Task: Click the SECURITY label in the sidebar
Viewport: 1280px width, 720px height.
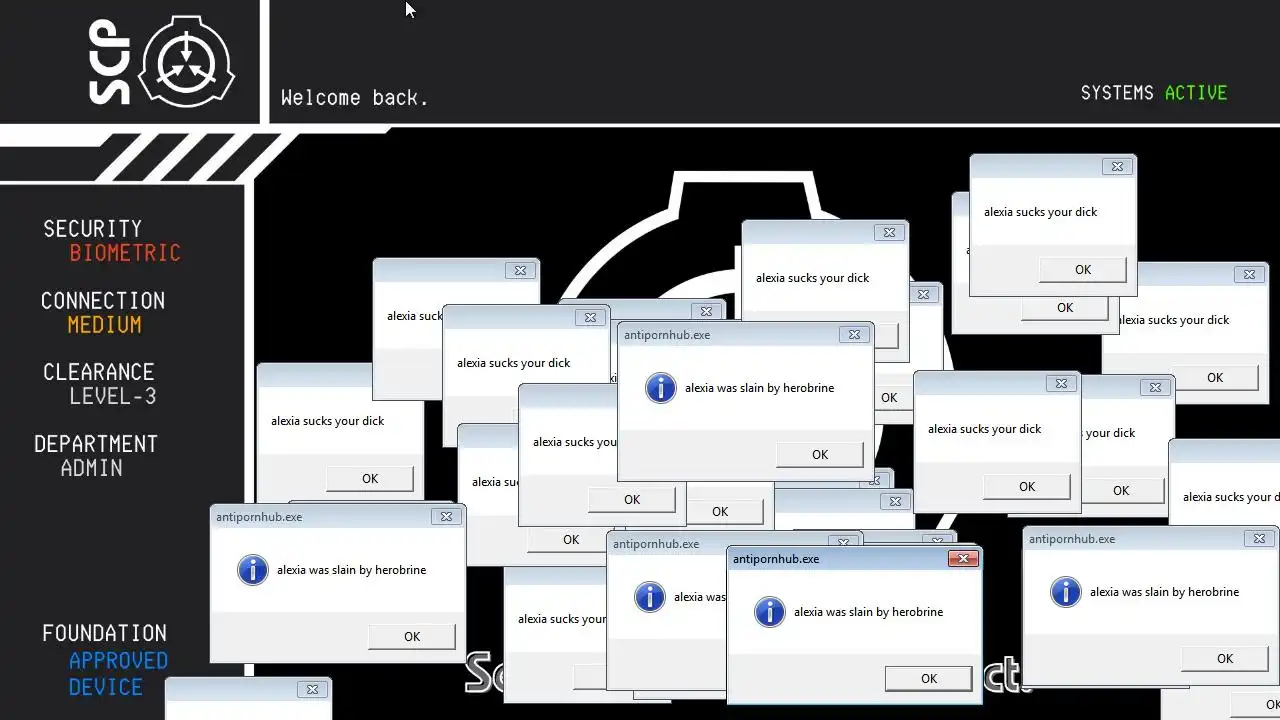Action: pyautogui.click(x=92, y=229)
